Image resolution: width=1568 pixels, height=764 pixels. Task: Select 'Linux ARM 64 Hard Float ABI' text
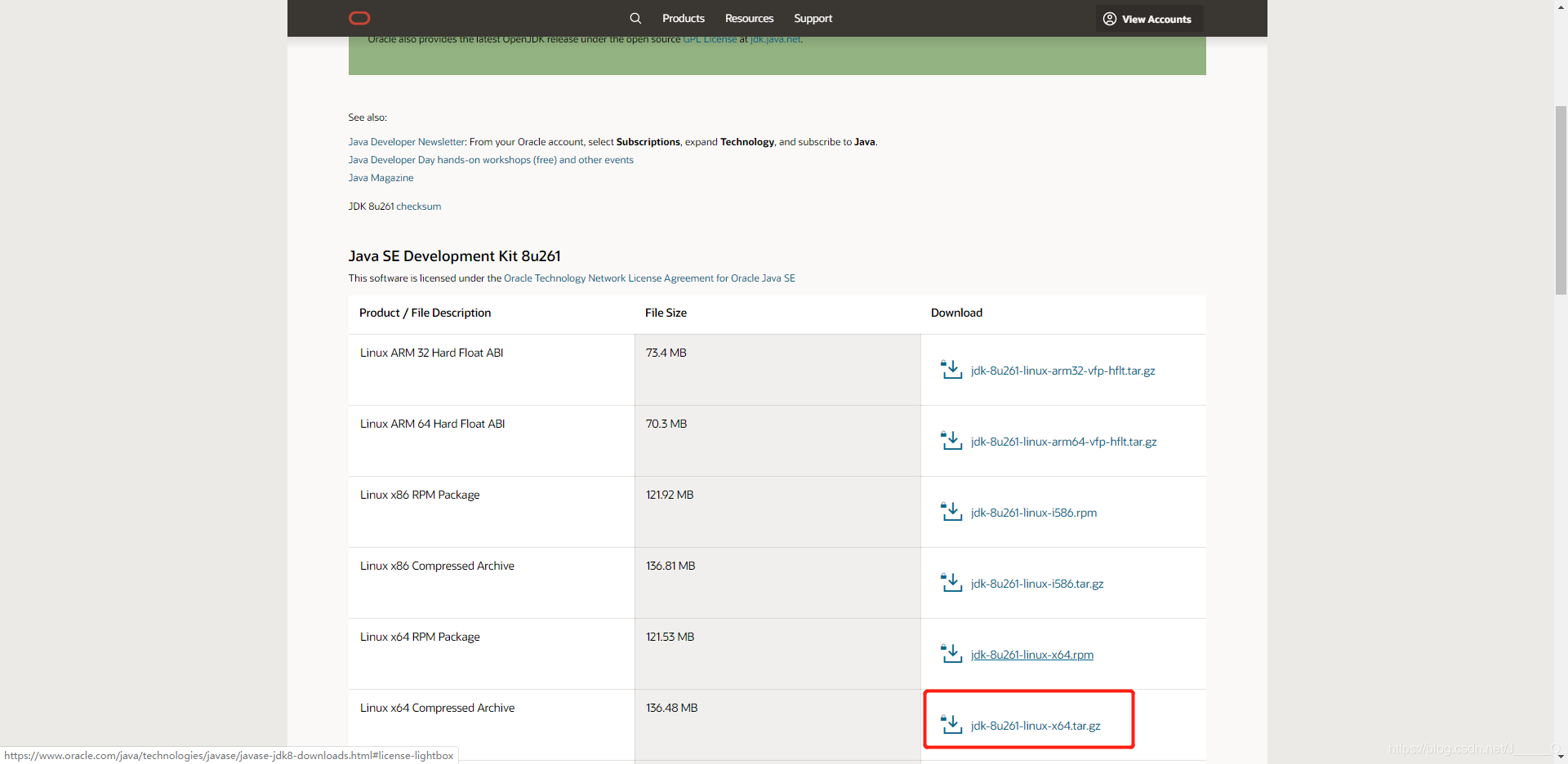pos(432,424)
